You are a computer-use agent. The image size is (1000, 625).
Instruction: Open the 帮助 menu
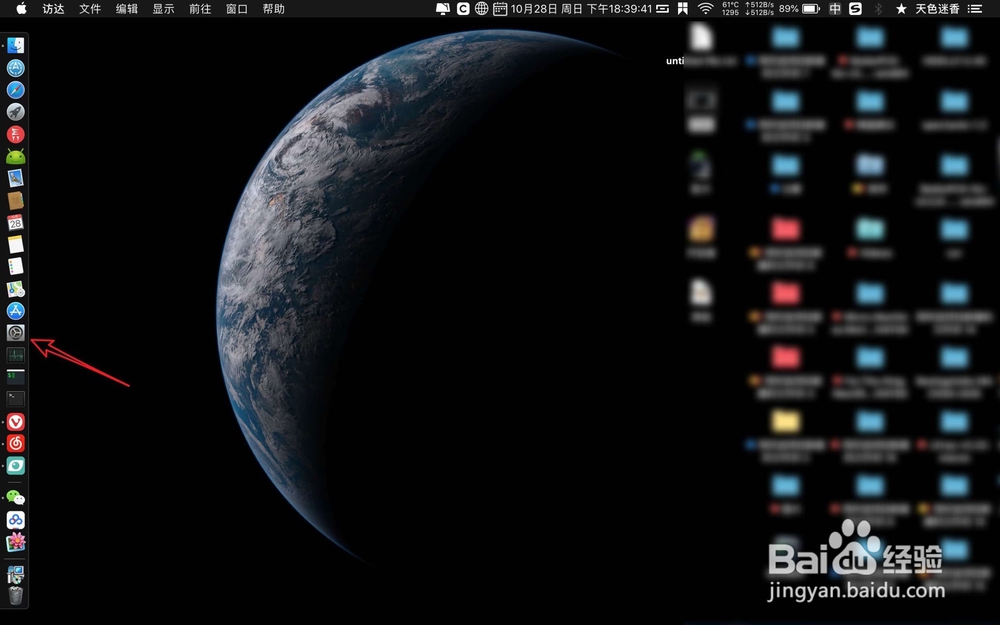click(x=274, y=9)
